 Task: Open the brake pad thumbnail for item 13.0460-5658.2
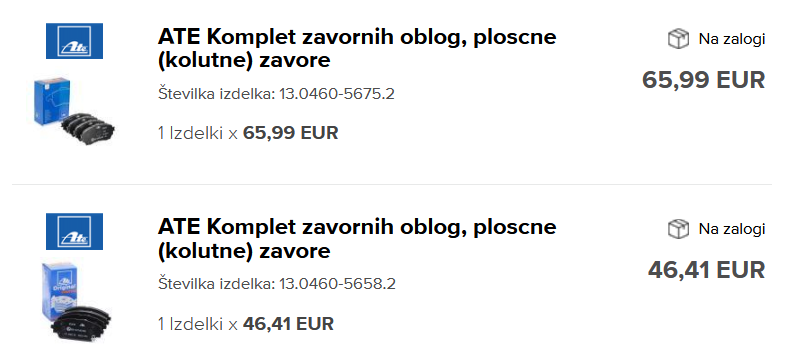[77, 301]
